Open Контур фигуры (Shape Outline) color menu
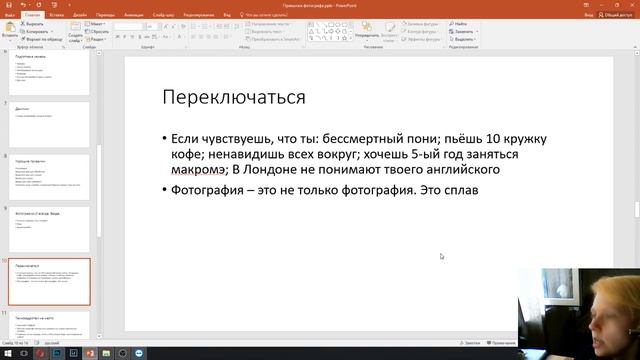640x360 pixels. click(x=420, y=31)
